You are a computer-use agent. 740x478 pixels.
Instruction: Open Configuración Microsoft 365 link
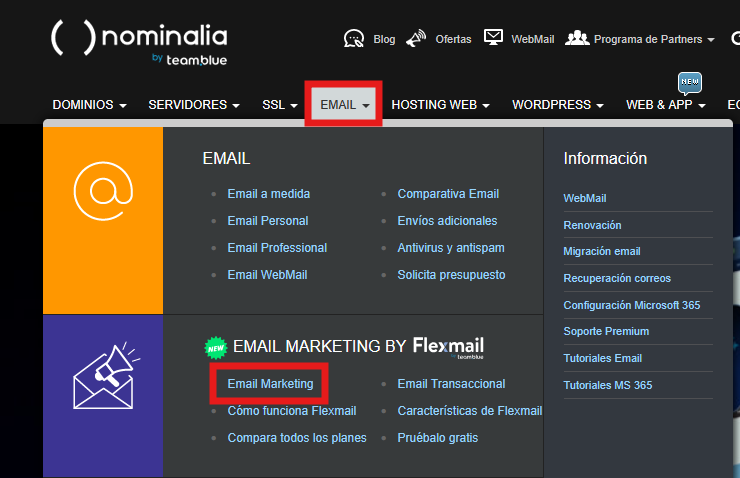point(631,305)
